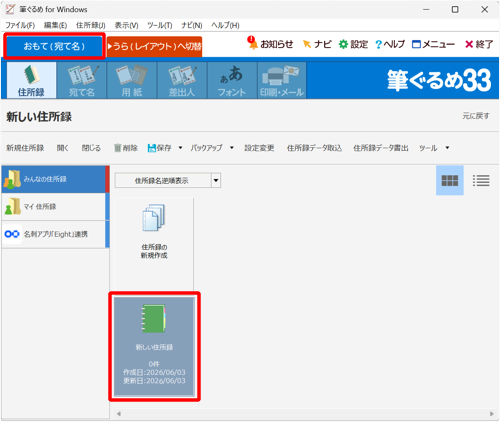Open the 住所録(J) menu

coord(91,25)
